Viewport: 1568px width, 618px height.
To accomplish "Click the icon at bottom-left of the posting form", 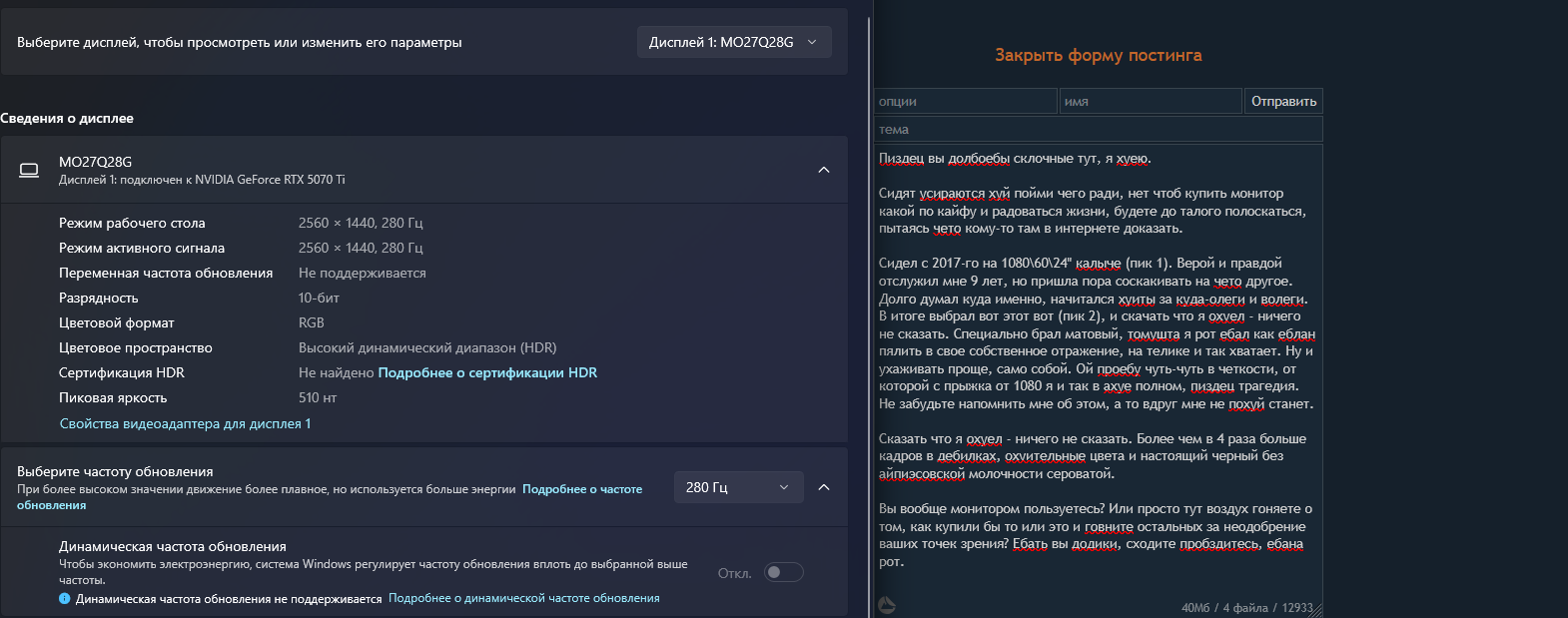I will tap(886, 605).
